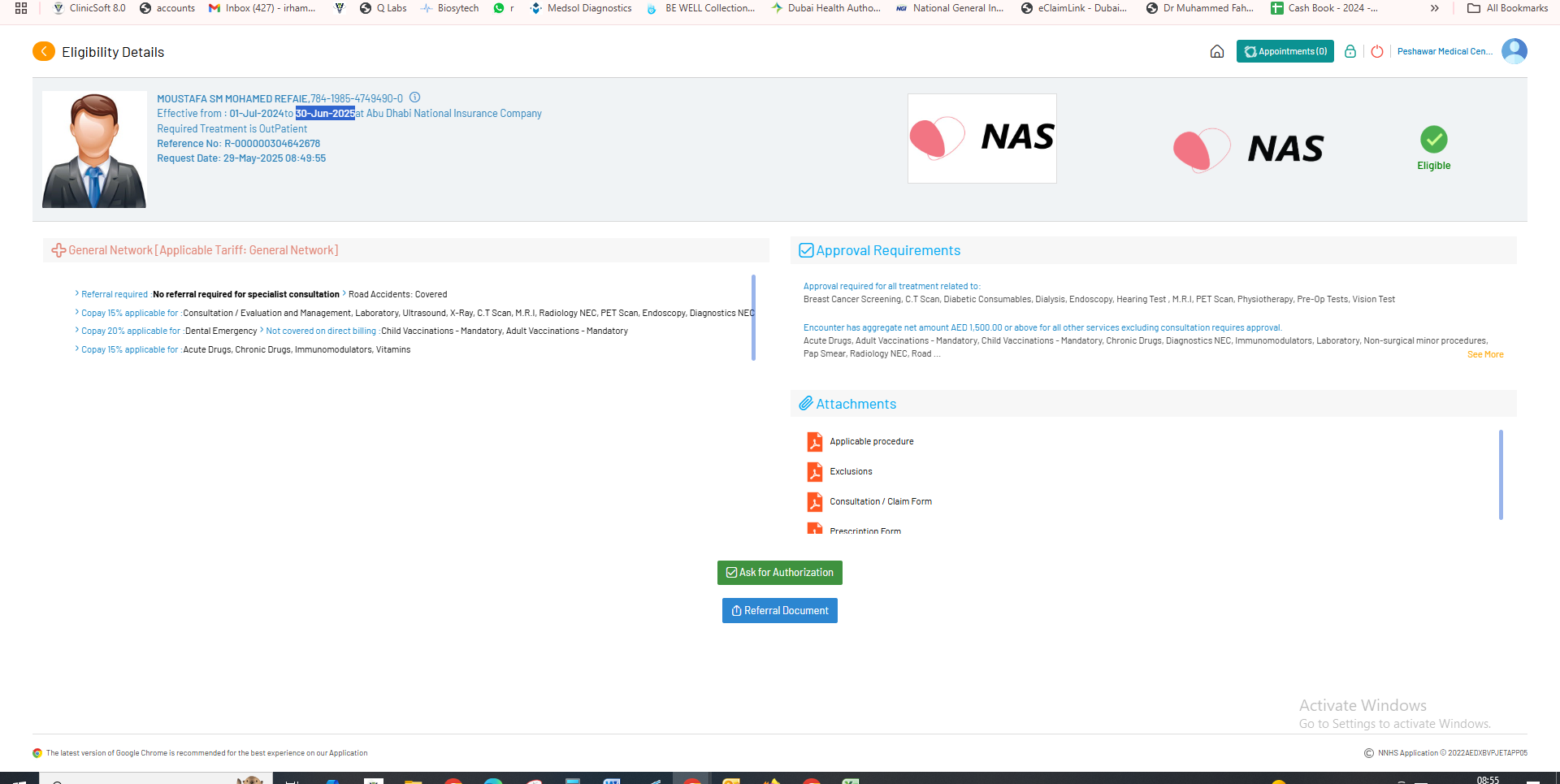1560x784 pixels.
Task: Click See More in Approval Requirements
Action: click(x=1485, y=355)
